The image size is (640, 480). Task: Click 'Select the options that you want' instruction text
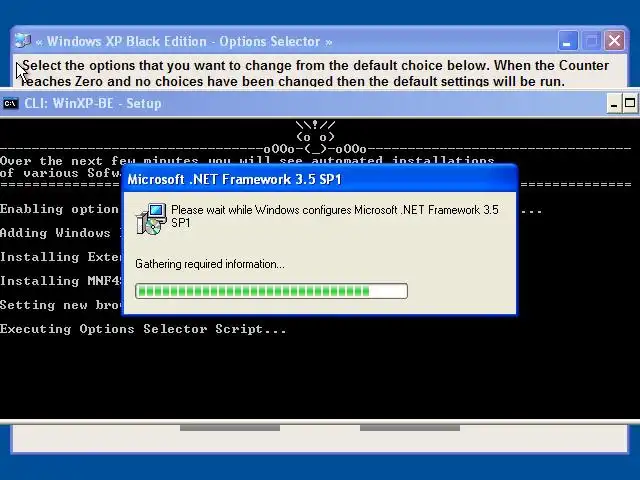[x=315, y=73]
